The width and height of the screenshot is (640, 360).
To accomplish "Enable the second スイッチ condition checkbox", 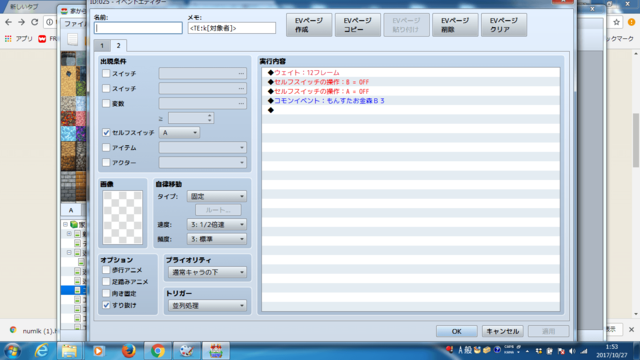I will 106,88.
